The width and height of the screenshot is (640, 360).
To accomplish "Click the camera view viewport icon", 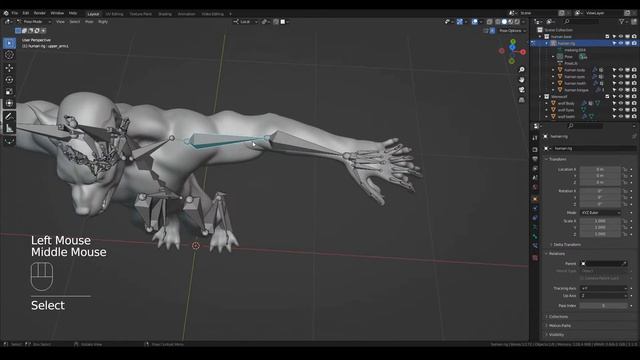I will coord(522,90).
